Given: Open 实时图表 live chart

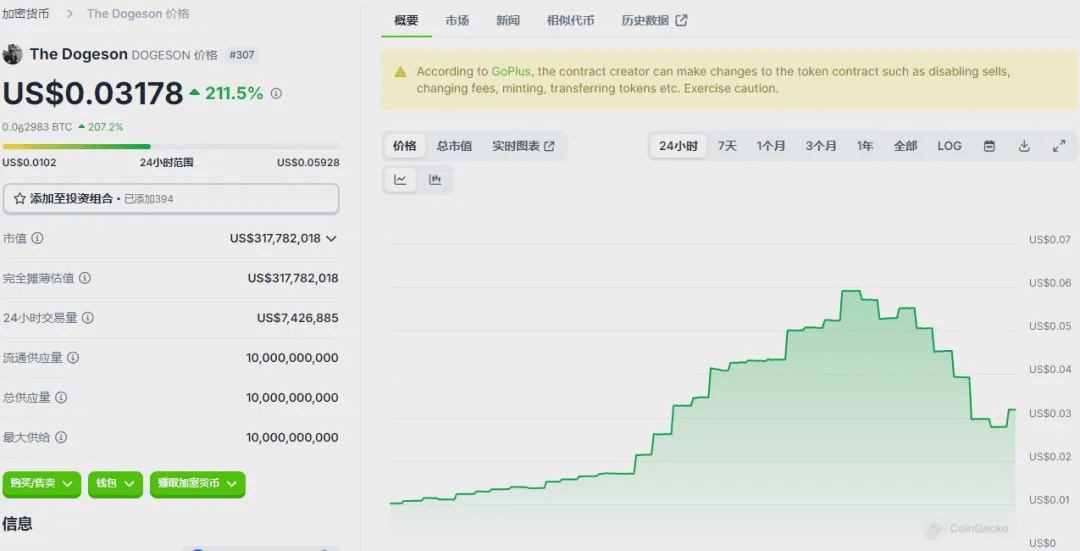Looking at the screenshot, I should [x=523, y=146].
